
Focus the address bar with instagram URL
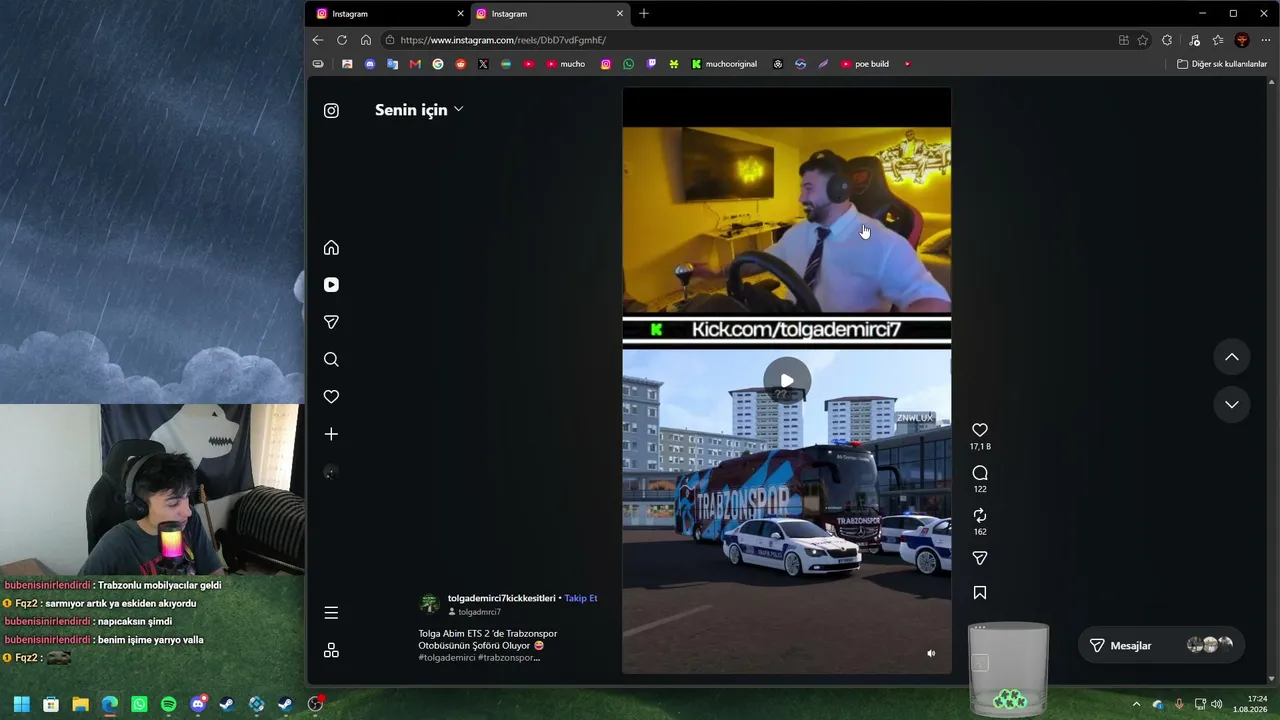[750, 40]
